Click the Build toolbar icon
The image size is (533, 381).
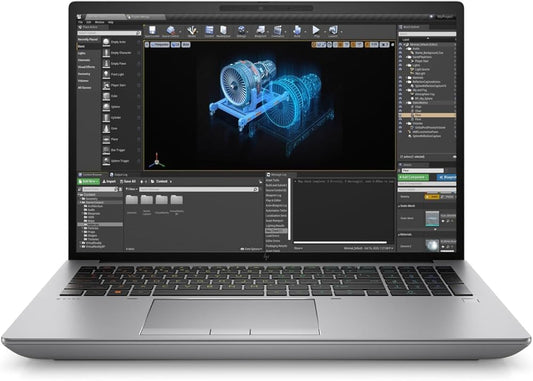297,30
